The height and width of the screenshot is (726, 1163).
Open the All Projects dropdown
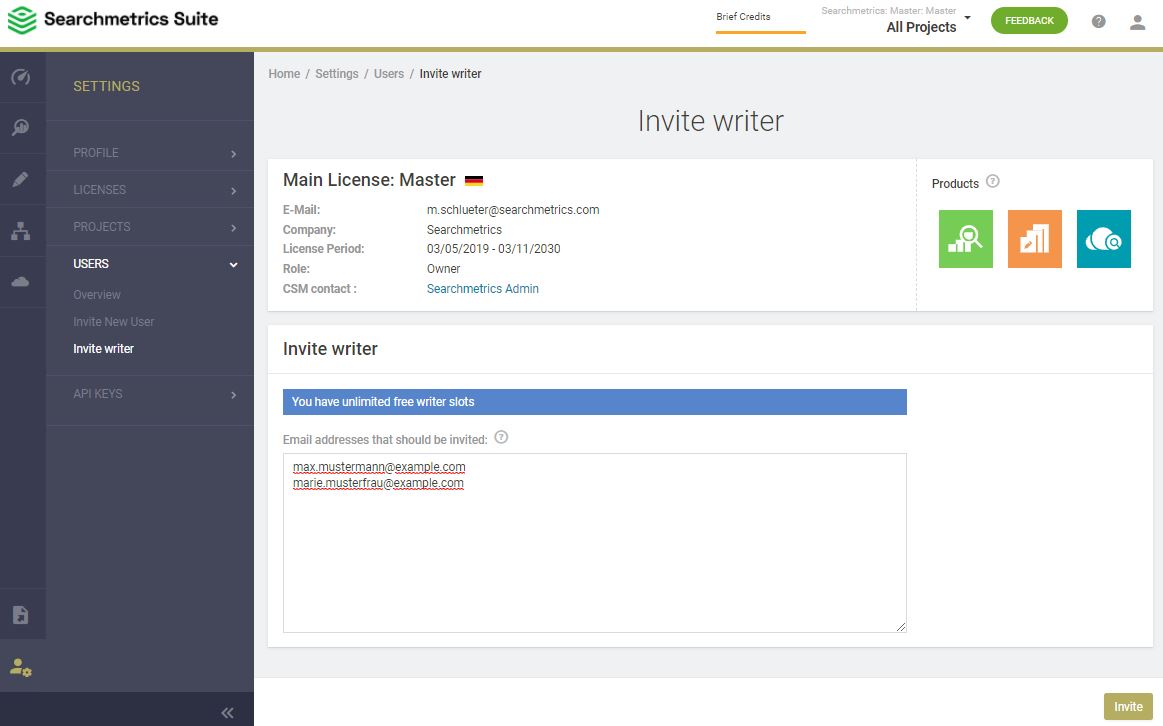[x=896, y=21]
